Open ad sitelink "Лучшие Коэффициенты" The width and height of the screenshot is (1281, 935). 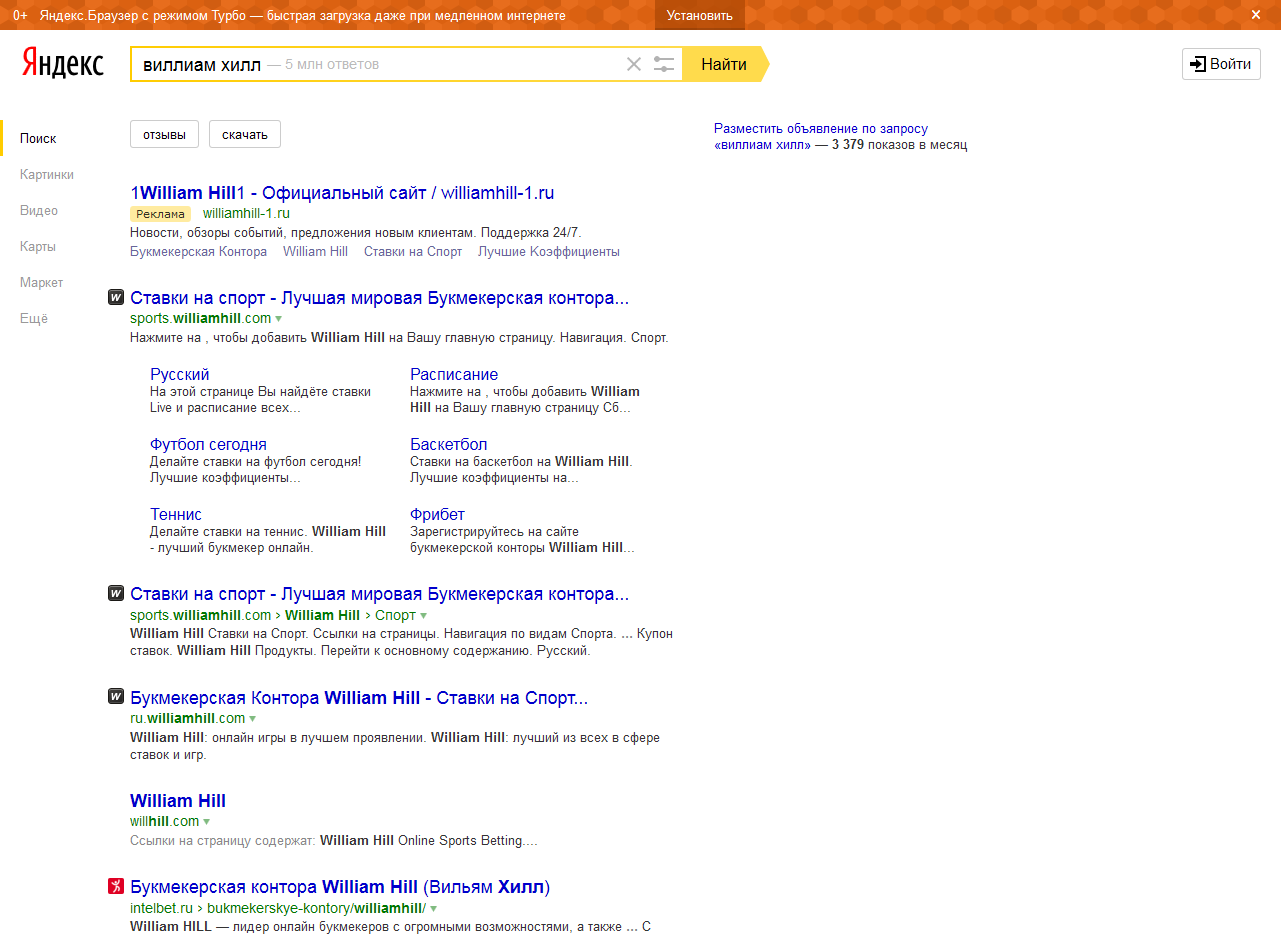tap(549, 251)
